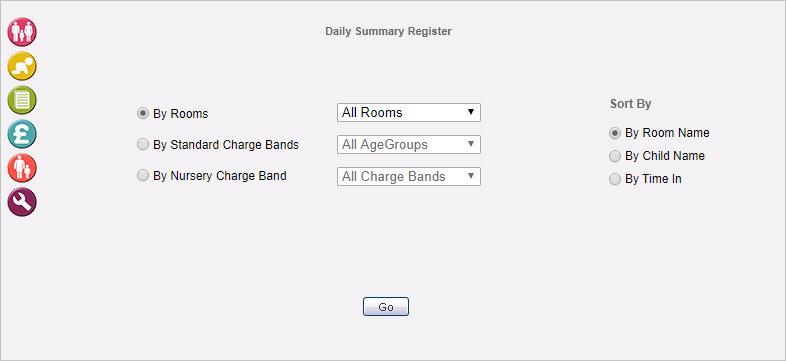Screen dimensions: 786x361
Task: Sort by Room Name radio option
Action: (x=615, y=133)
